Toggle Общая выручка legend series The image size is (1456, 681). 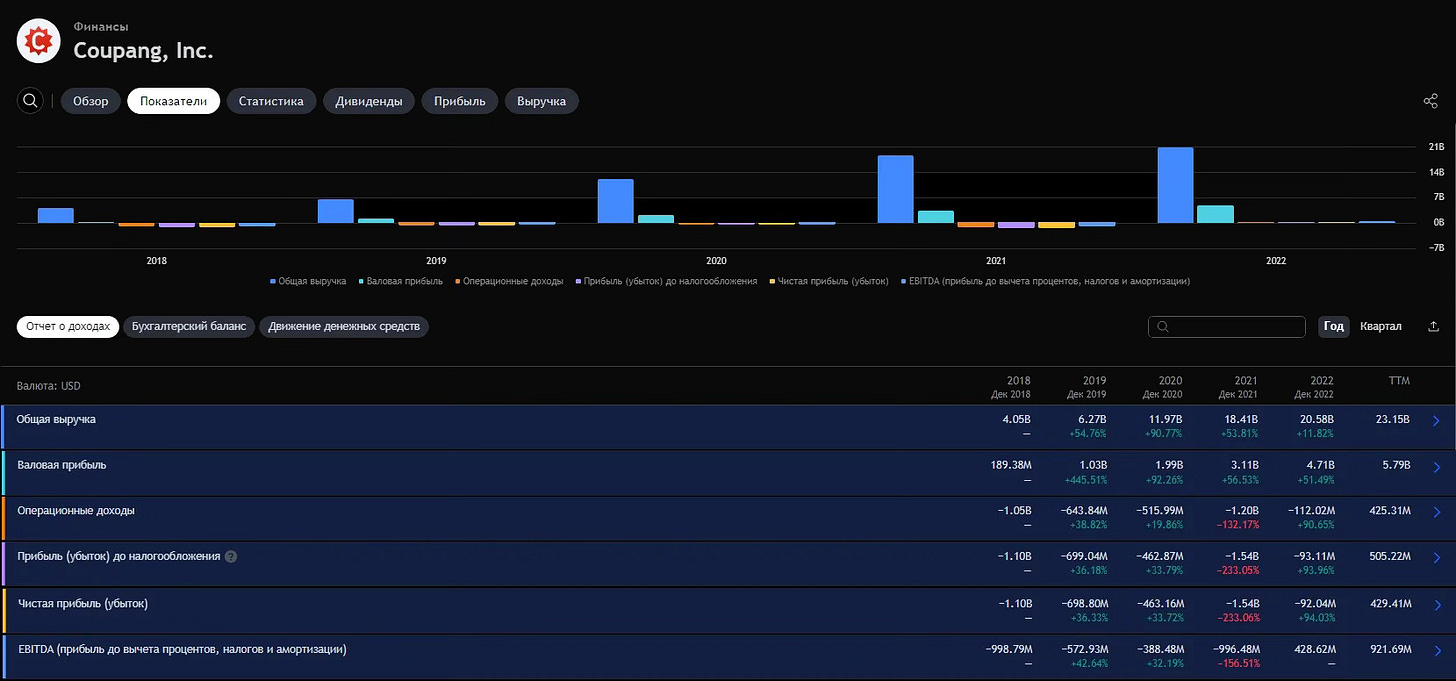point(308,282)
